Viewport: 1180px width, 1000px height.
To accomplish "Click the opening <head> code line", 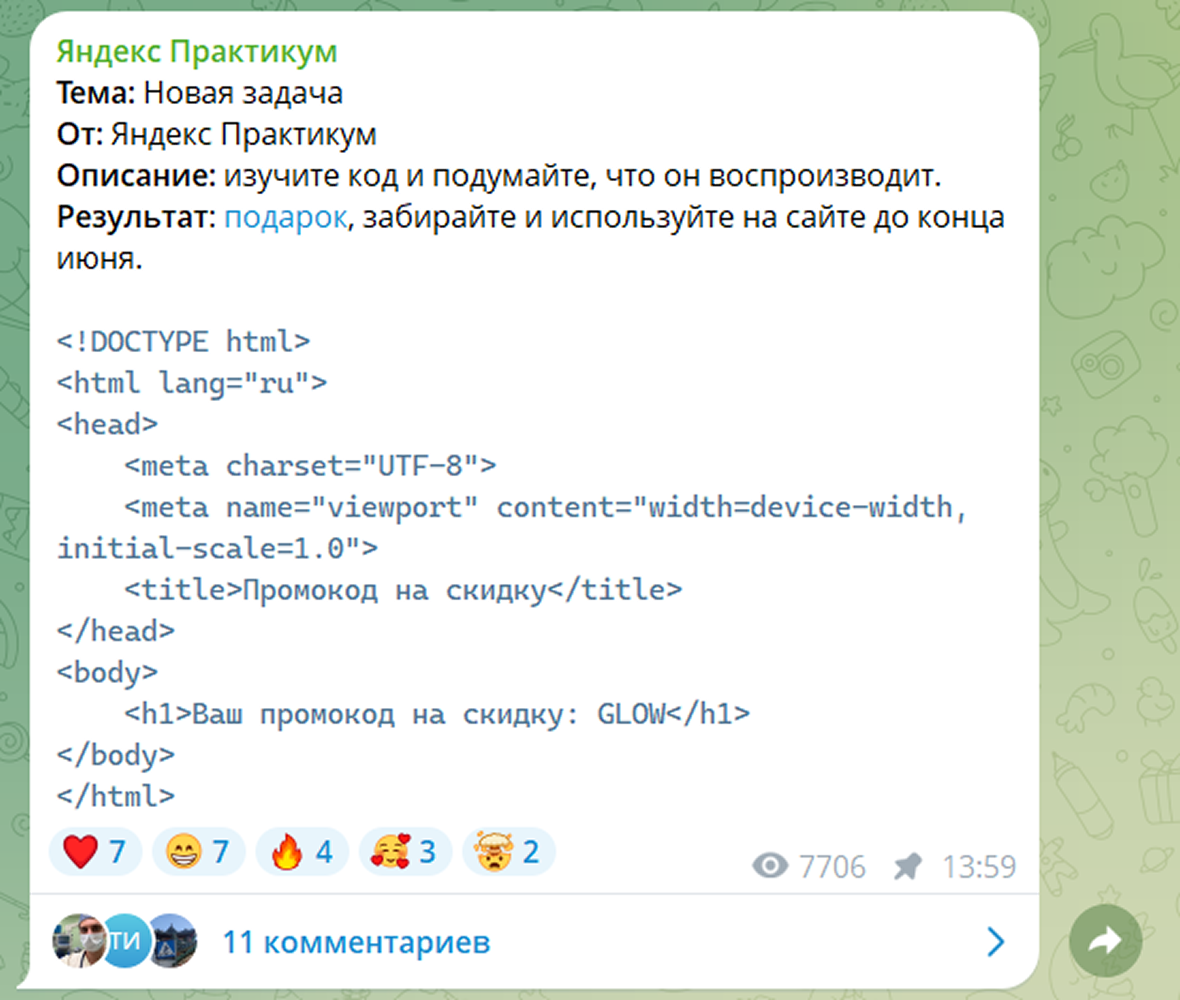I will tap(108, 424).
